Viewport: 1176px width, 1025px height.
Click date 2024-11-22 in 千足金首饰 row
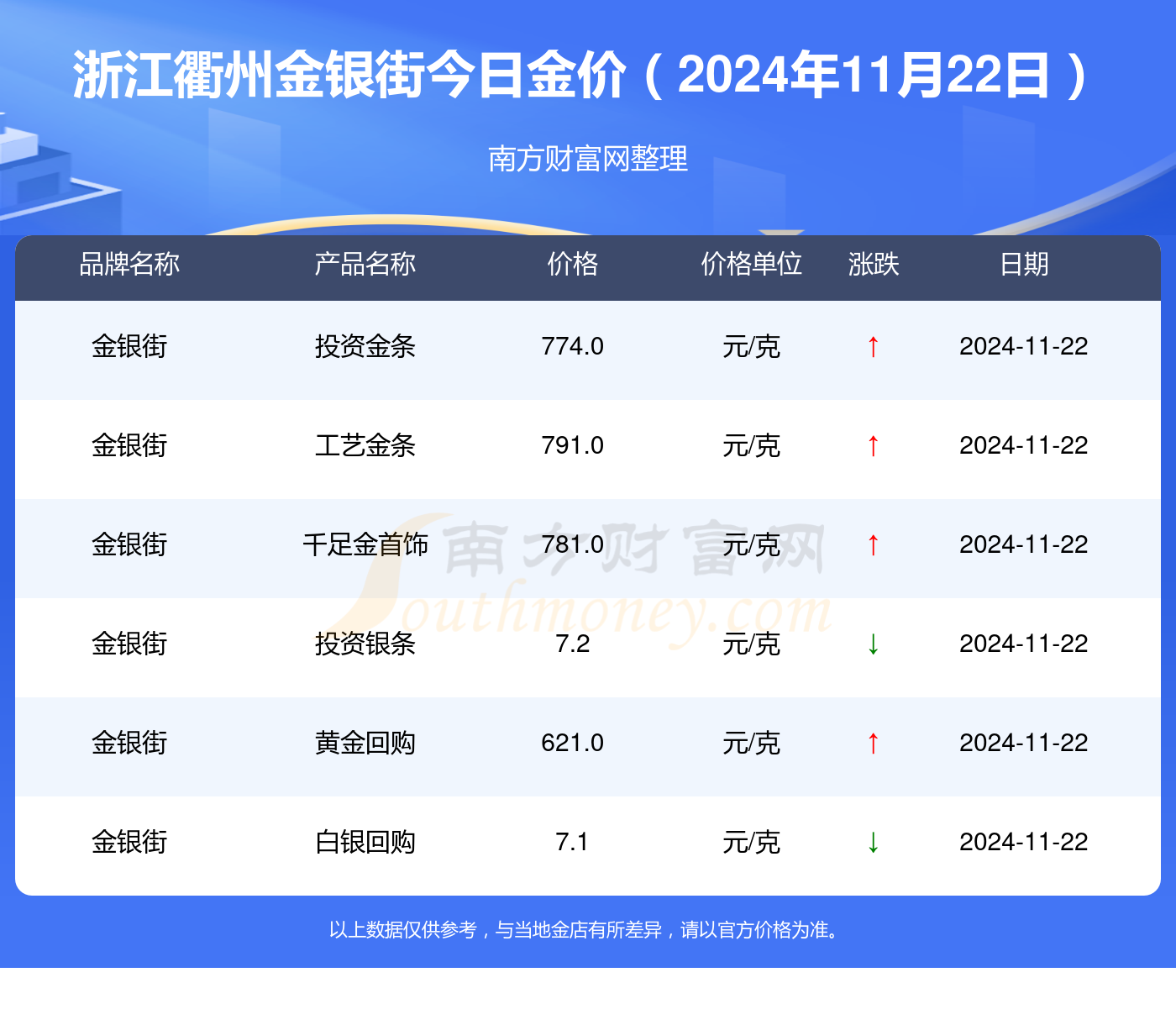tap(1024, 544)
